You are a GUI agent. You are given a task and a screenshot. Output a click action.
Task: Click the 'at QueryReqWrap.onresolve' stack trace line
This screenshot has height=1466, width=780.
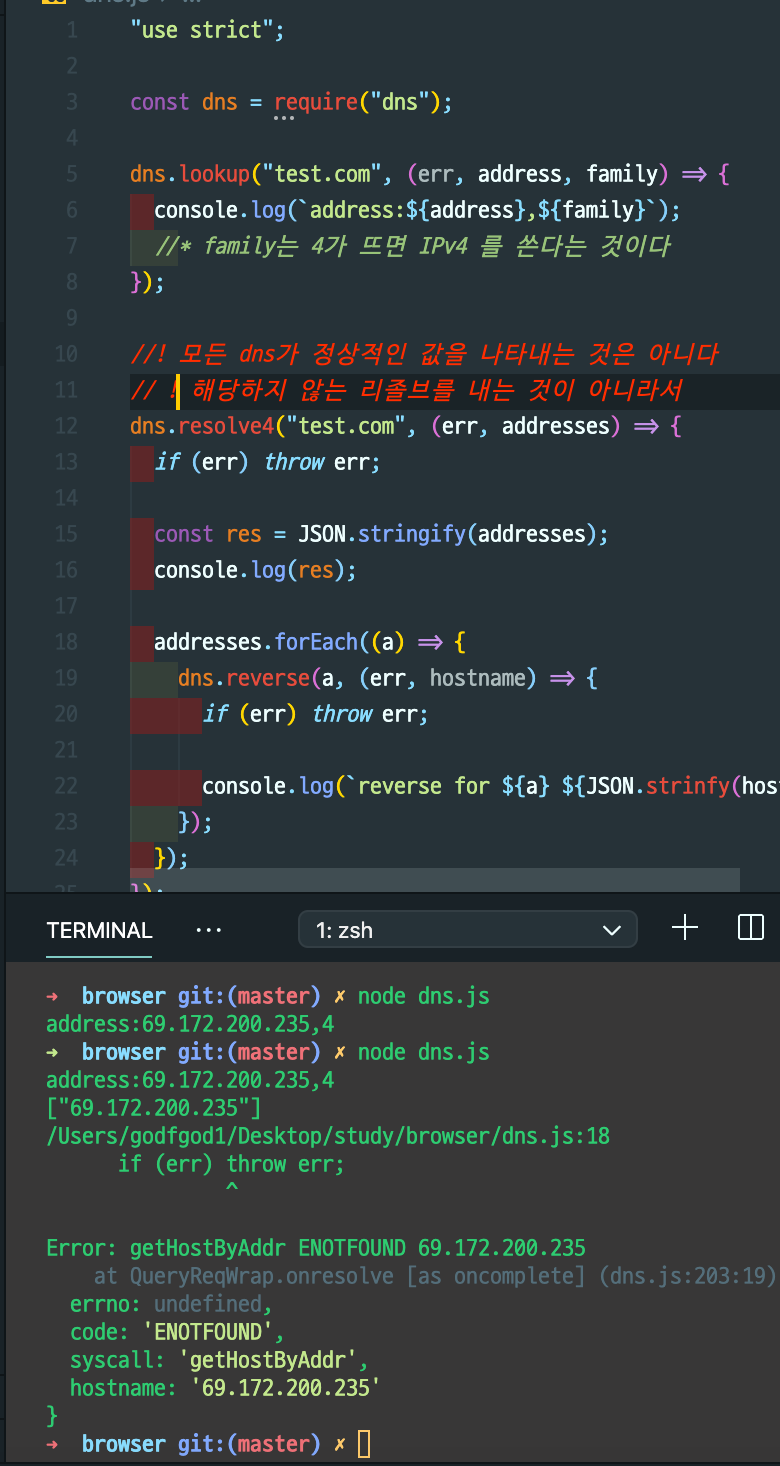coord(436,1276)
